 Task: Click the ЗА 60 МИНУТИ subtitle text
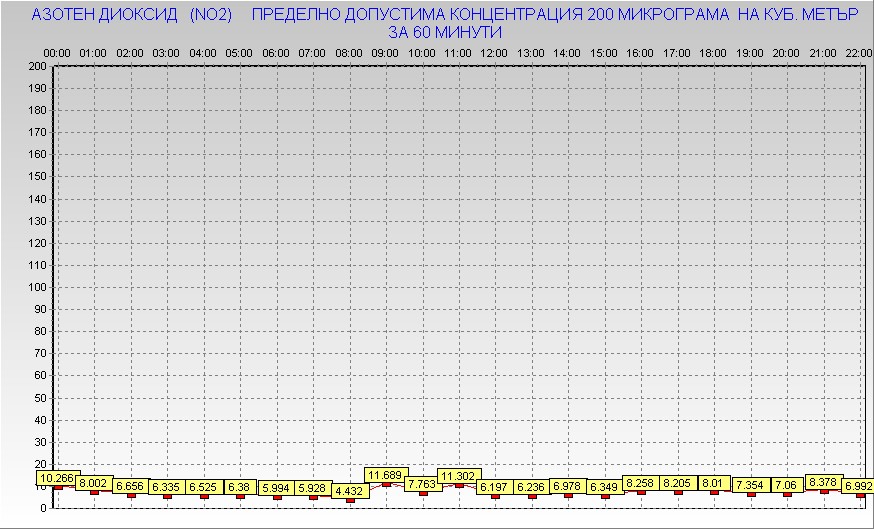click(x=445, y=33)
